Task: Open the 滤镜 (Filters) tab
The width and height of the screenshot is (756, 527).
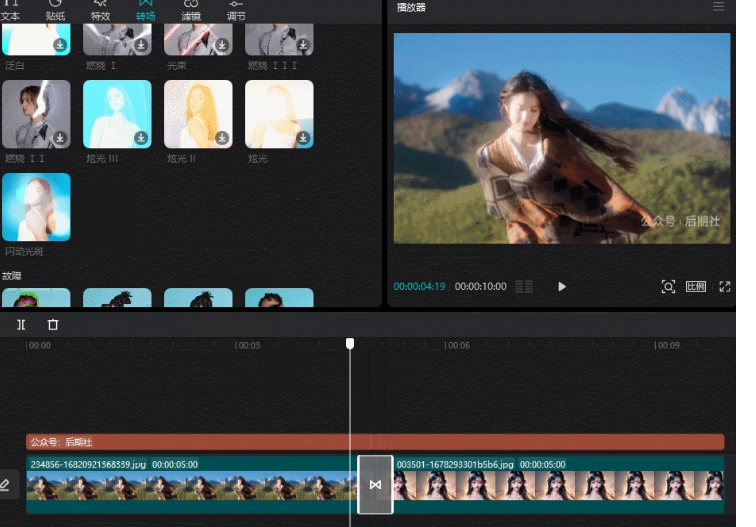Action: [191, 11]
